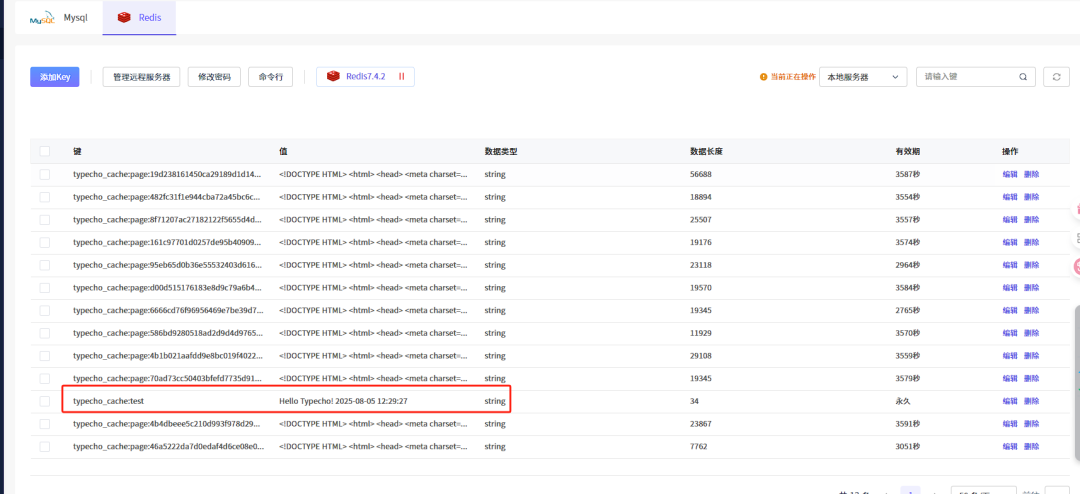The image size is (1080, 494).
Task: Check the box for key page:4b1b021aafdd9e8bc019f4022
Action: (x=45, y=356)
